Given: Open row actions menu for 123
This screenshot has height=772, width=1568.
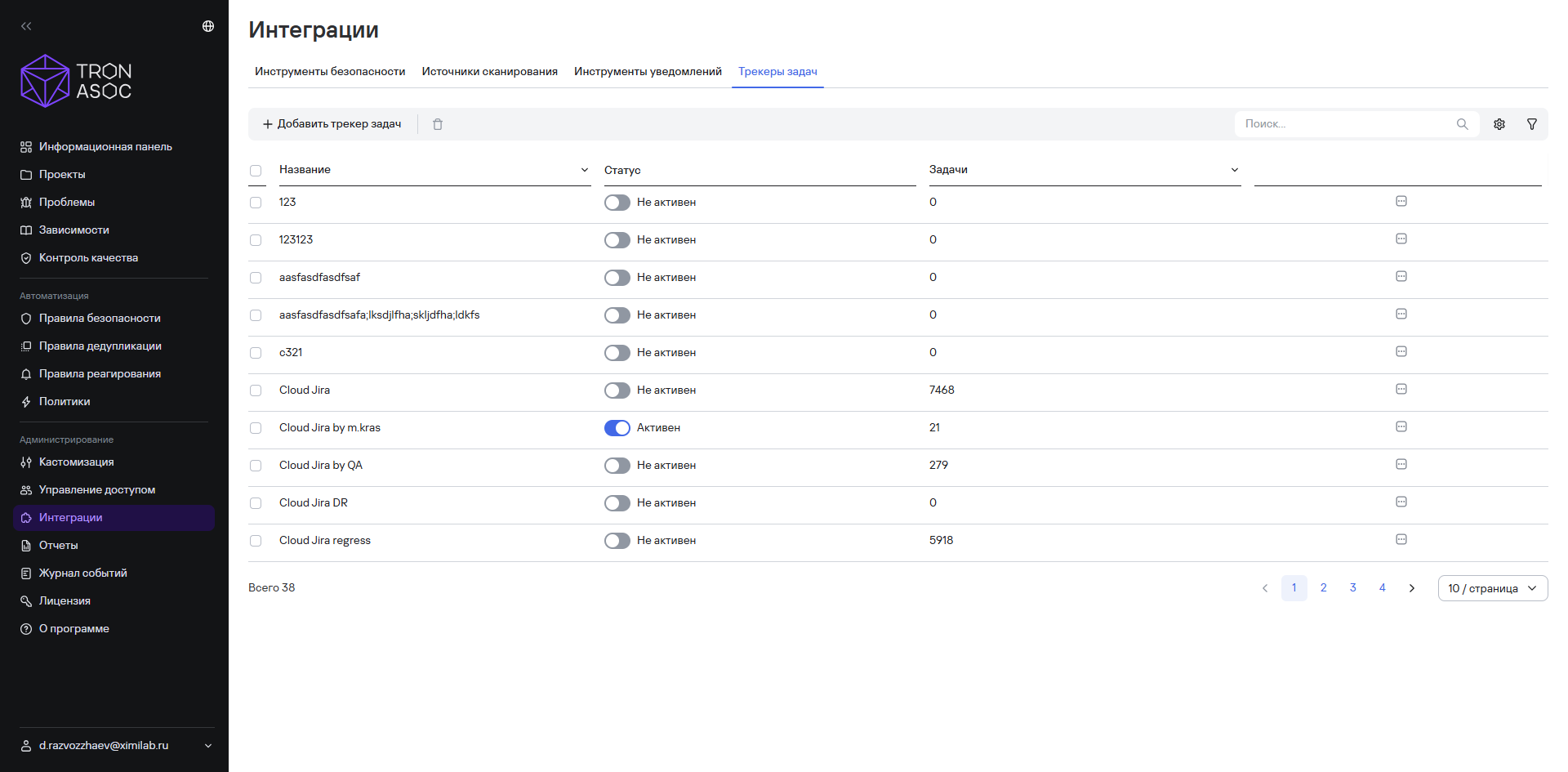Looking at the screenshot, I should (1401, 201).
